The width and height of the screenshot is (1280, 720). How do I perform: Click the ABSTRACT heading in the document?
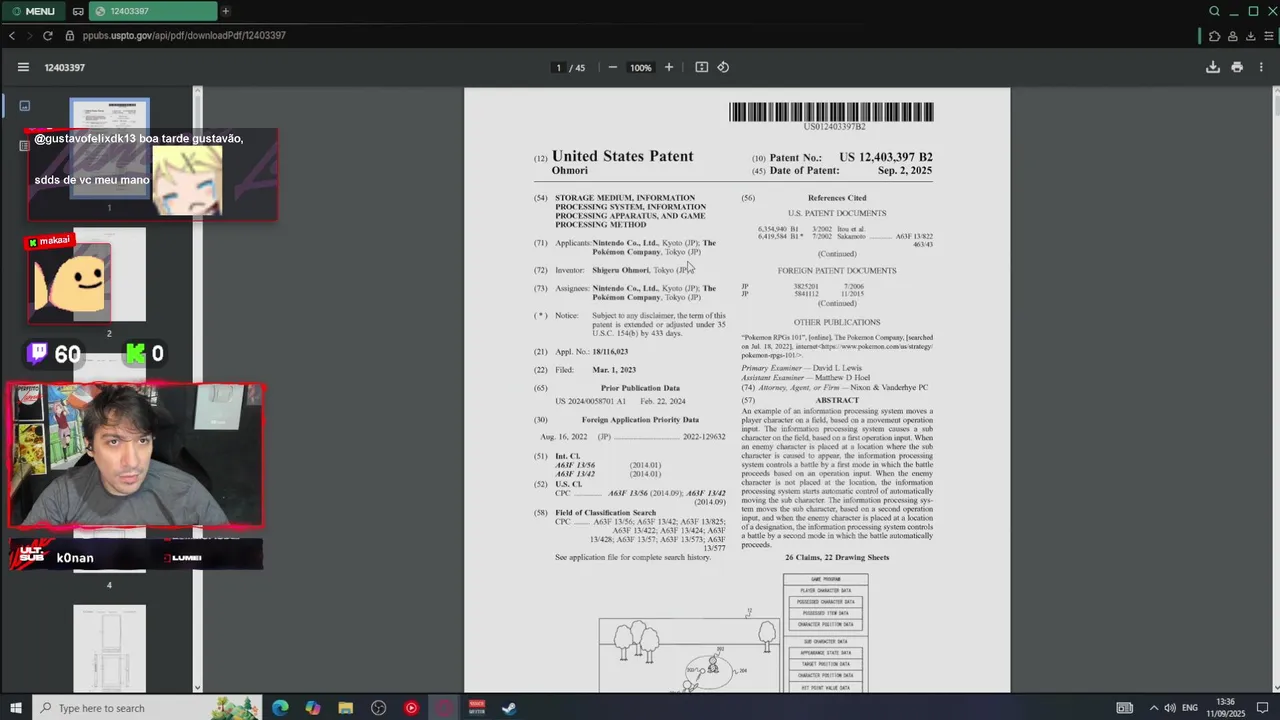pos(837,400)
